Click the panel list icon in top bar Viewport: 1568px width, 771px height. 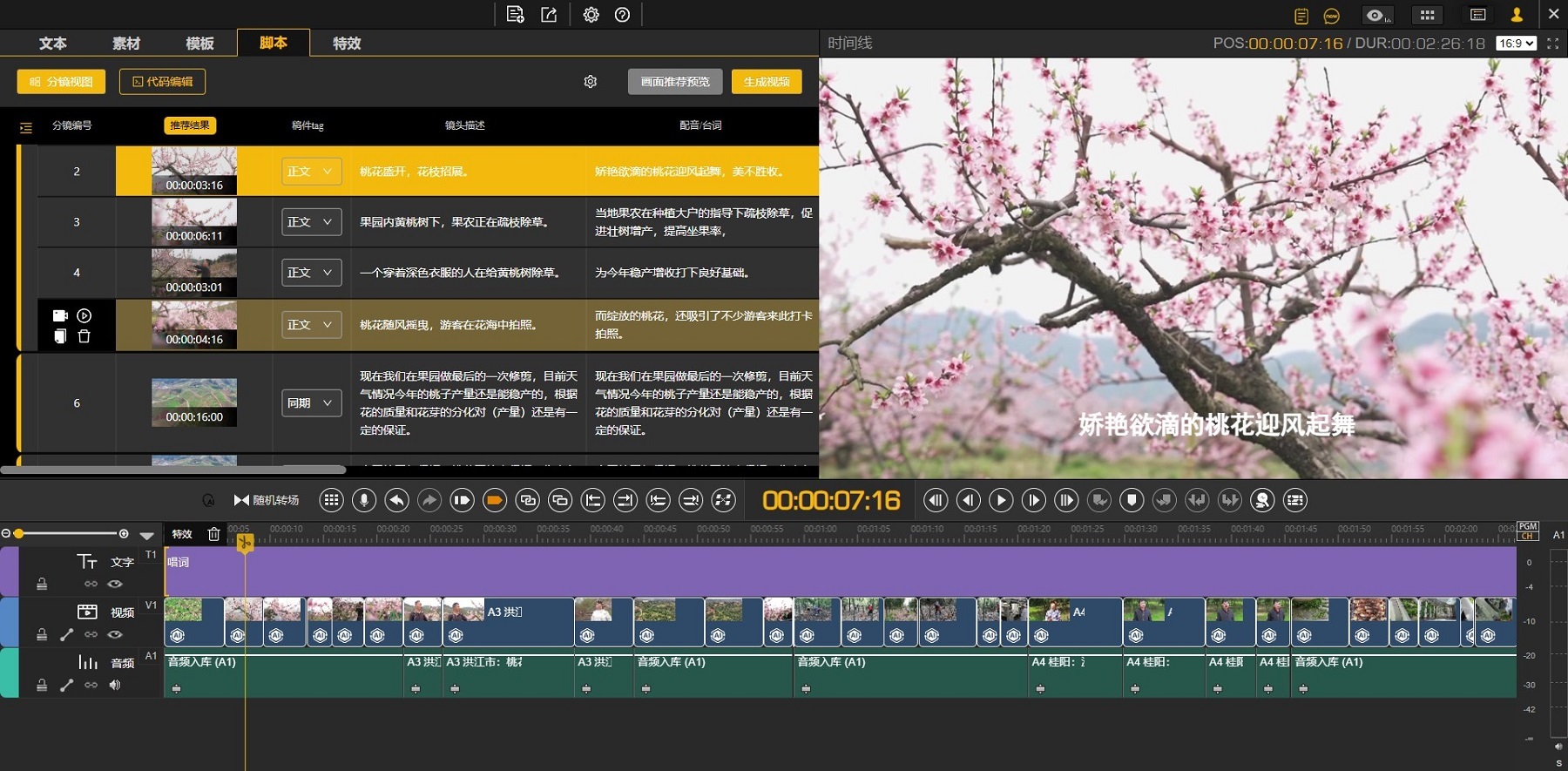click(x=1477, y=15)
